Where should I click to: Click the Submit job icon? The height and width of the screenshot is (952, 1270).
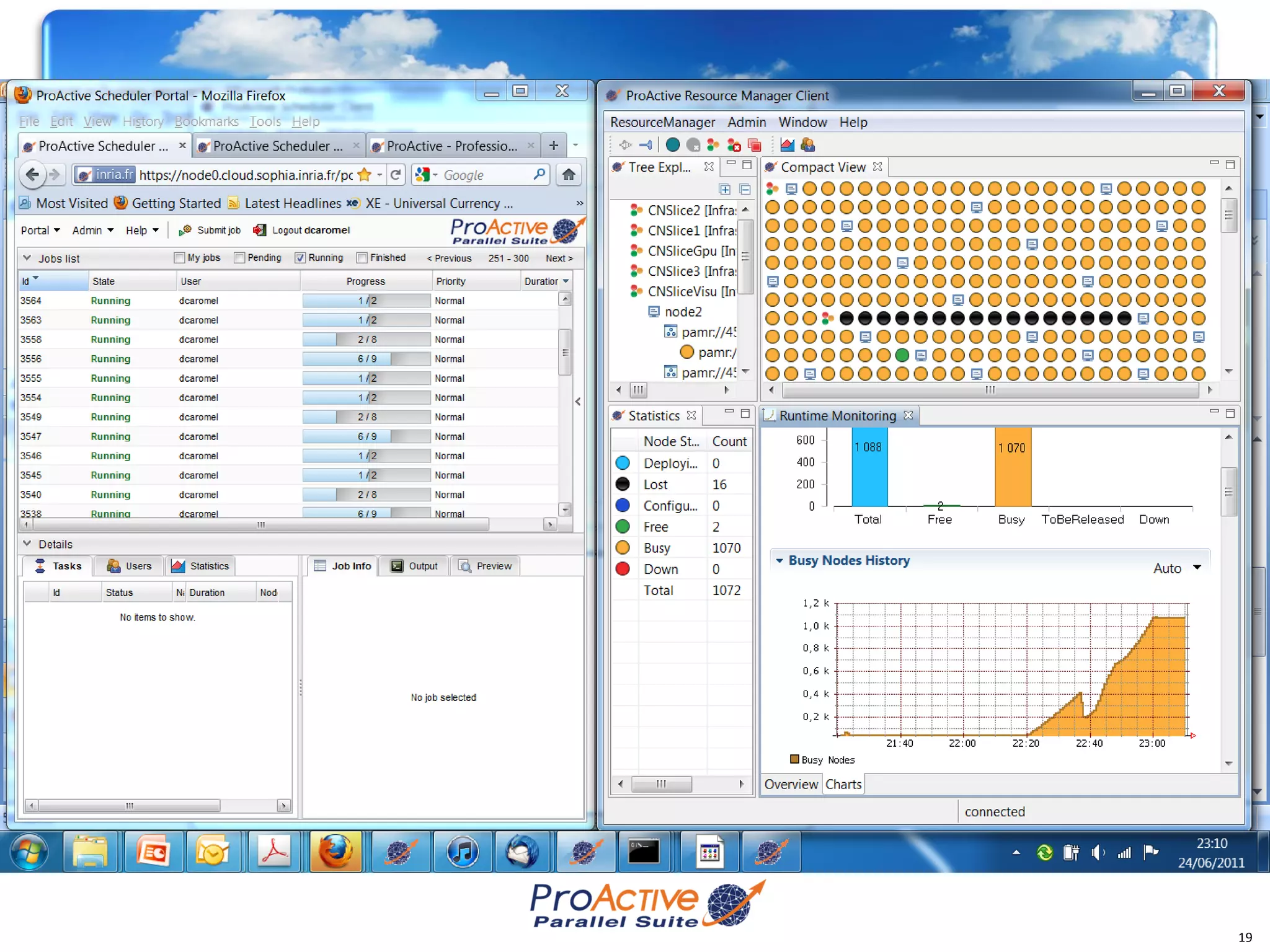click(185, 230)
